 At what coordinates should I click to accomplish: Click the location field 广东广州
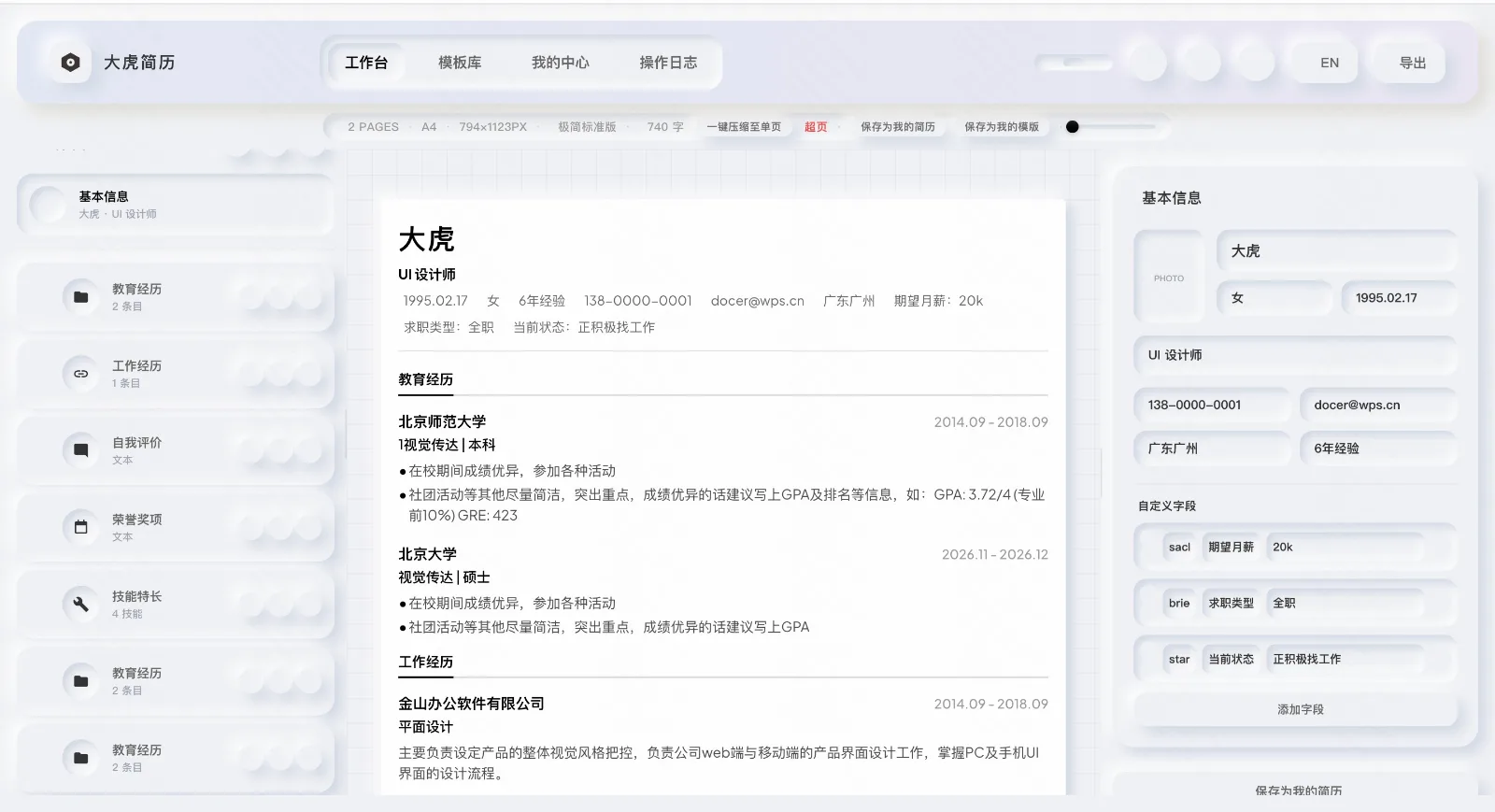pos(1213,449)
